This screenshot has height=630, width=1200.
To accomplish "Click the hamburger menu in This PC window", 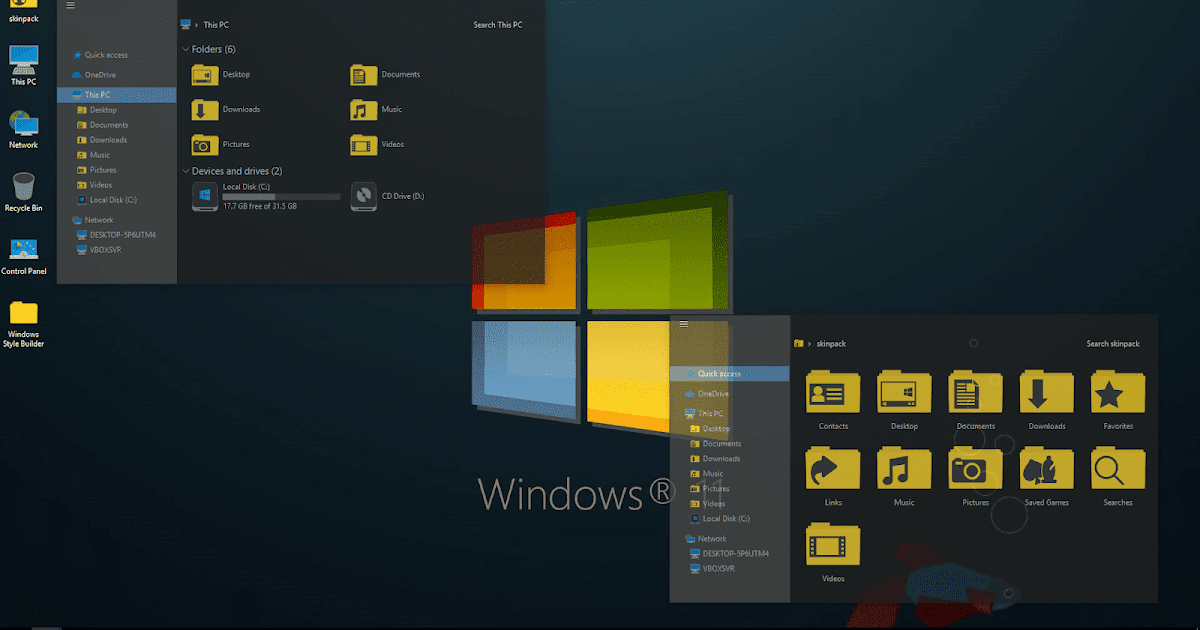I will (70, 5).
